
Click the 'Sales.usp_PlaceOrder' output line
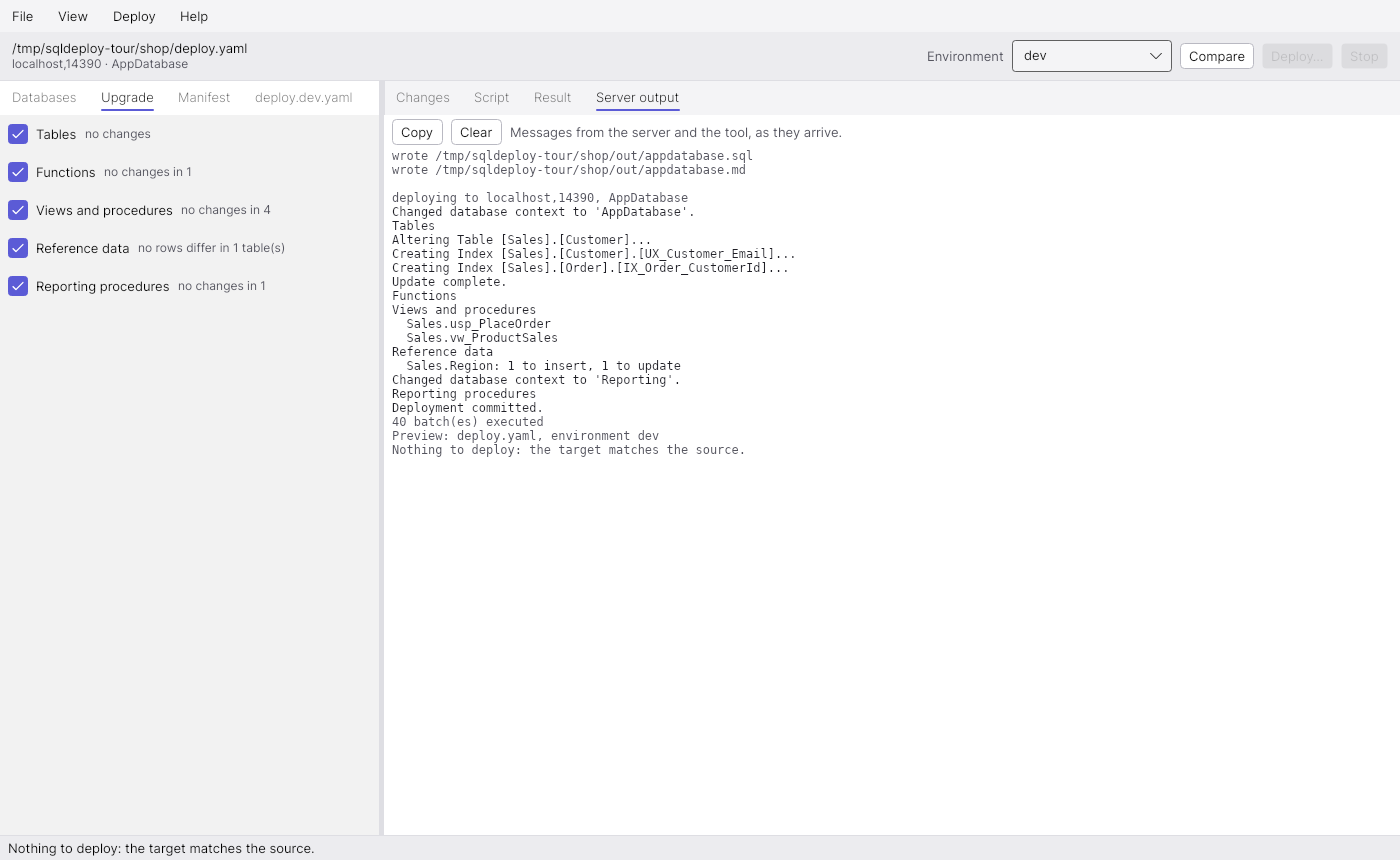tap(478, 324)
